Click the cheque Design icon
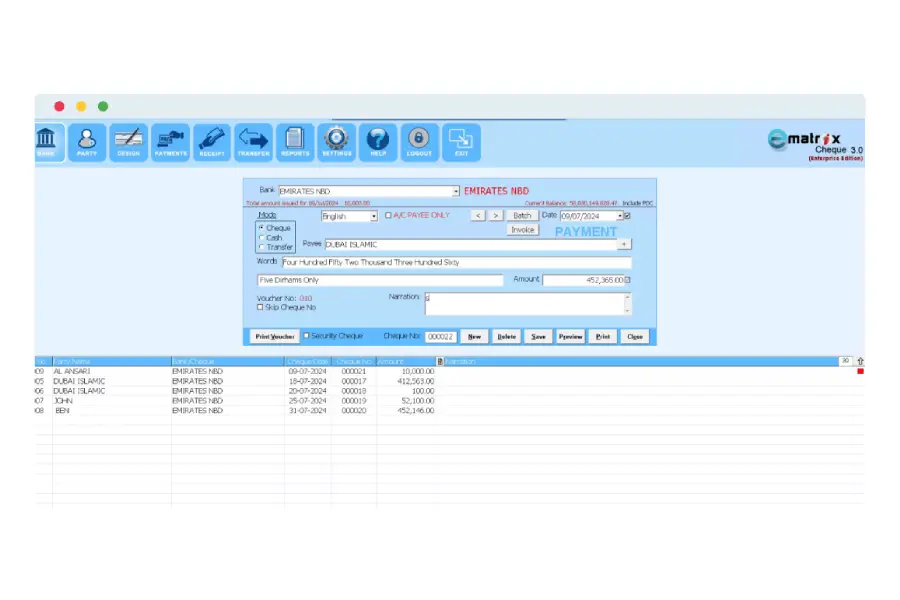Screen dimensions: 900x600 [129, 141]
